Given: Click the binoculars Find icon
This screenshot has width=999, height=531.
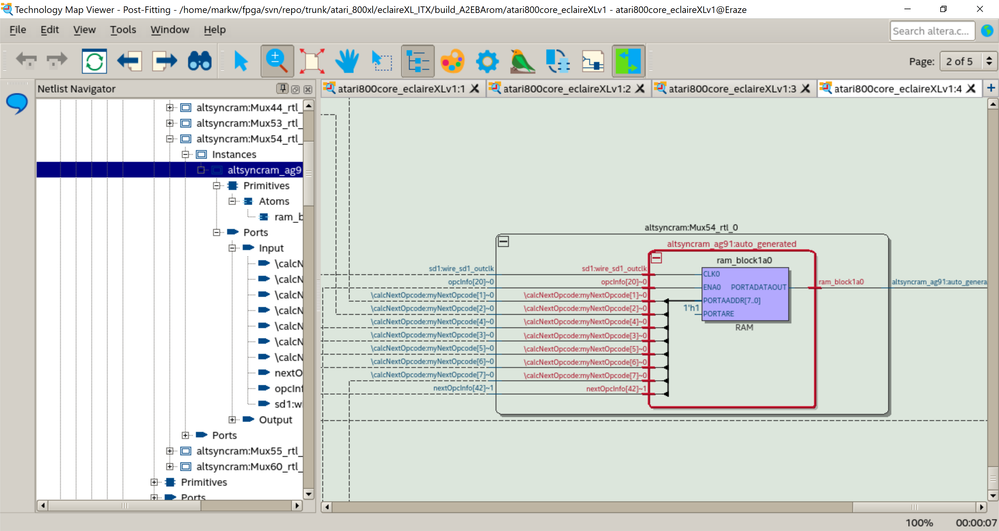Looking at the screenshot, I should [x=200, y=61].
